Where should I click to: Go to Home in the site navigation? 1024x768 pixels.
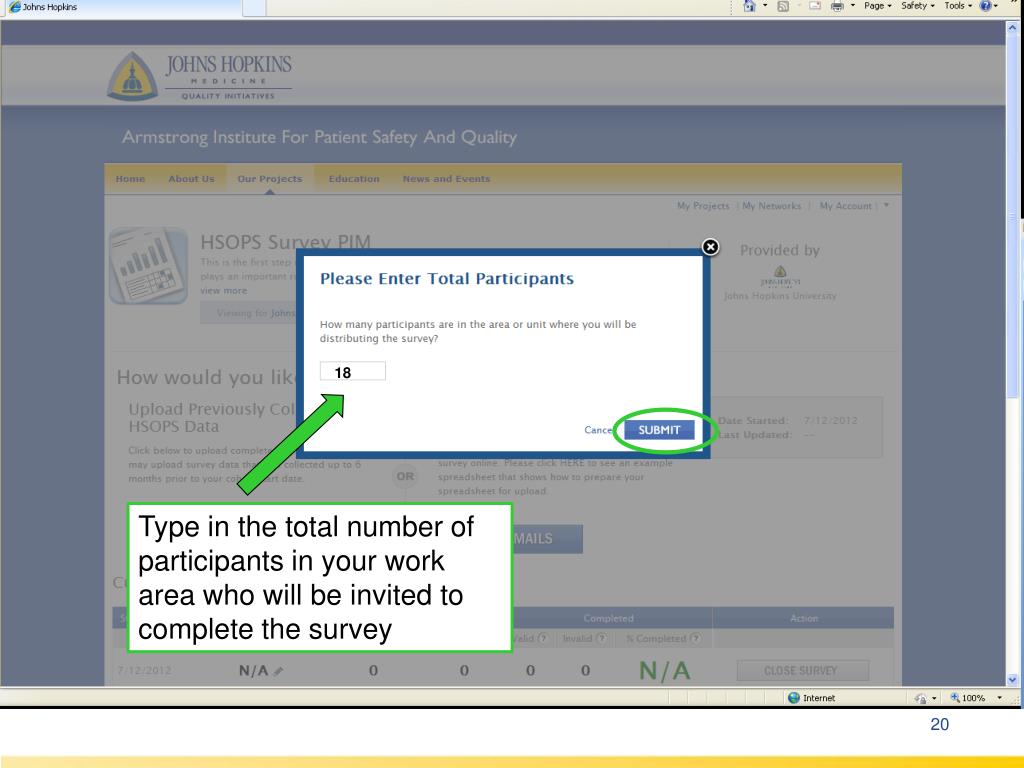130,179
